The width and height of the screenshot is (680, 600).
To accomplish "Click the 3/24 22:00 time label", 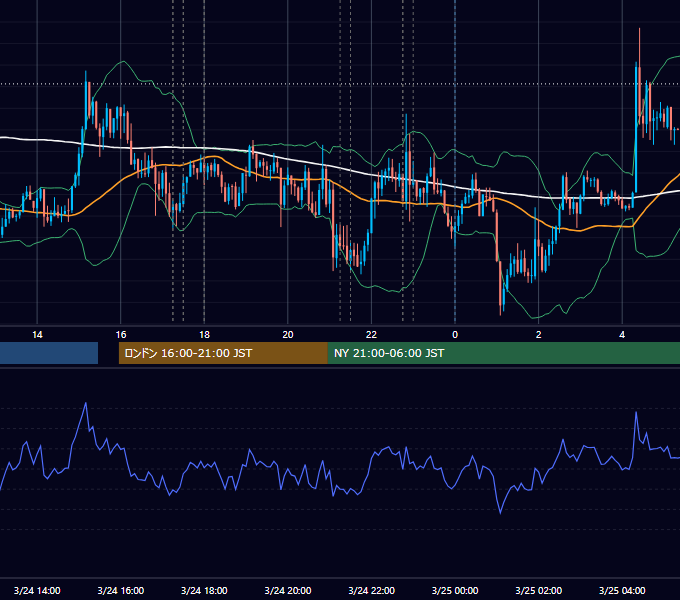I will (372, 590).
